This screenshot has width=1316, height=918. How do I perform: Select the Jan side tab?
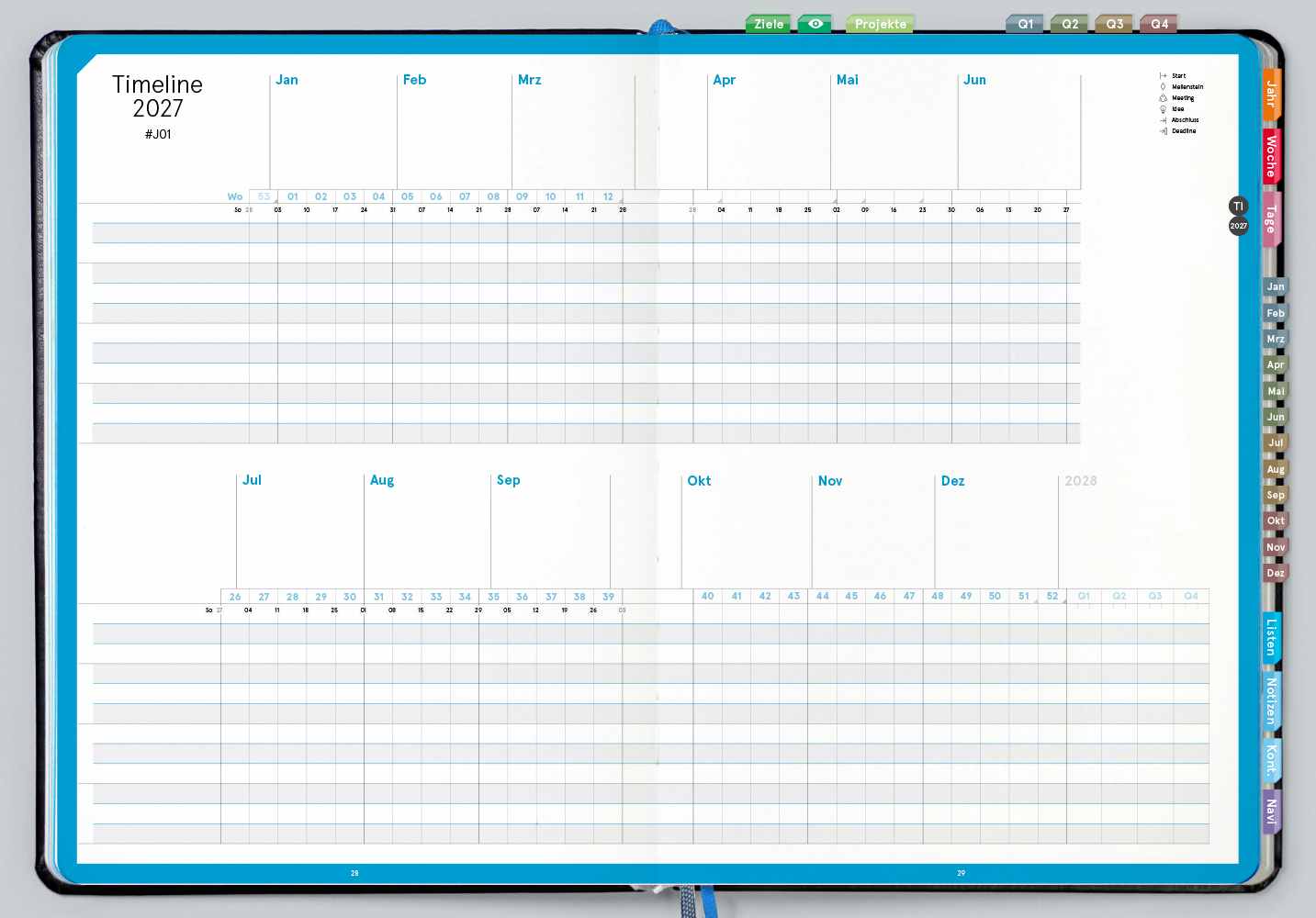1276,286
